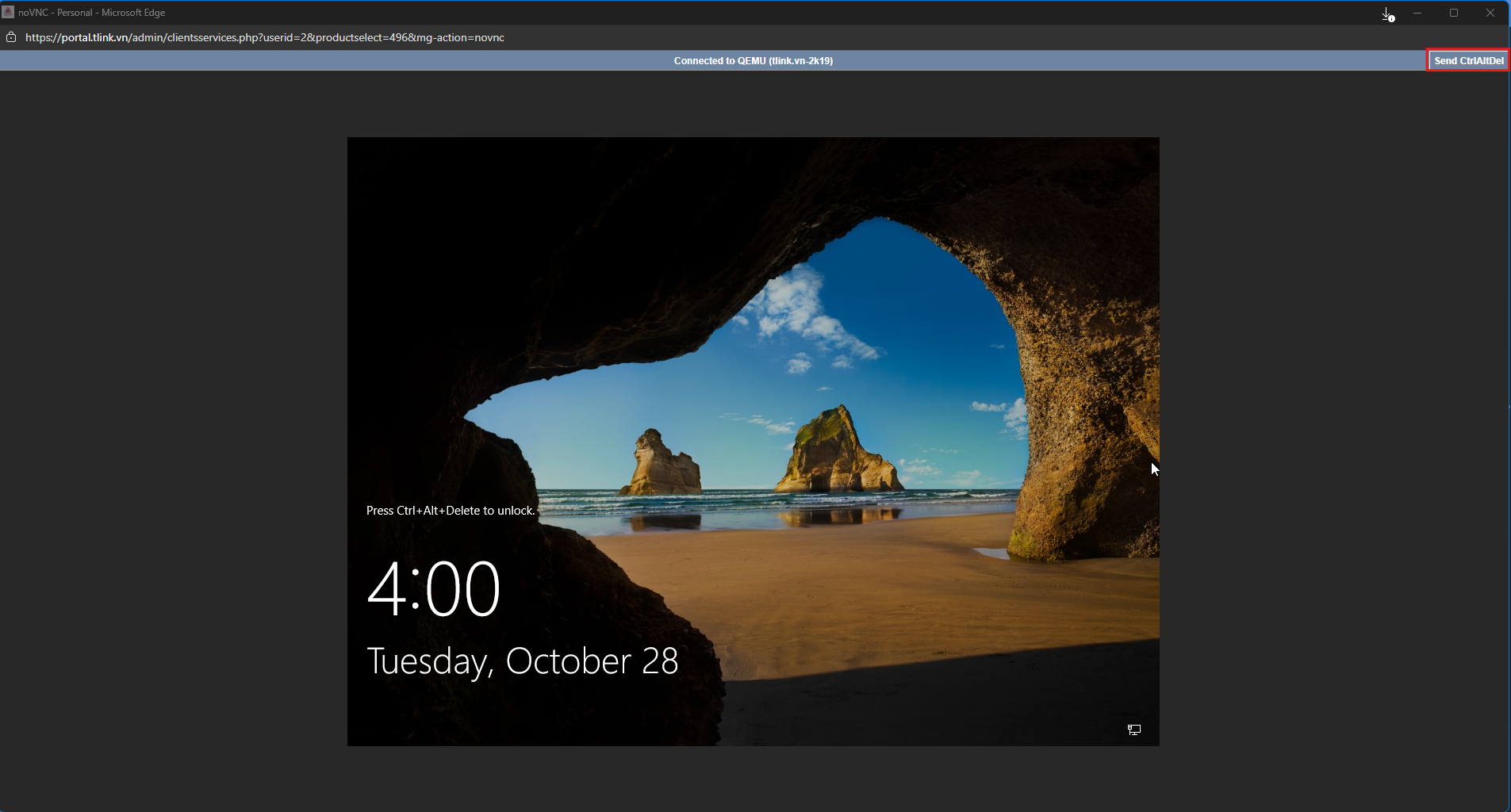Click the padlock site info icon
The image size is (1511, 812).
[x=11, y=37]
